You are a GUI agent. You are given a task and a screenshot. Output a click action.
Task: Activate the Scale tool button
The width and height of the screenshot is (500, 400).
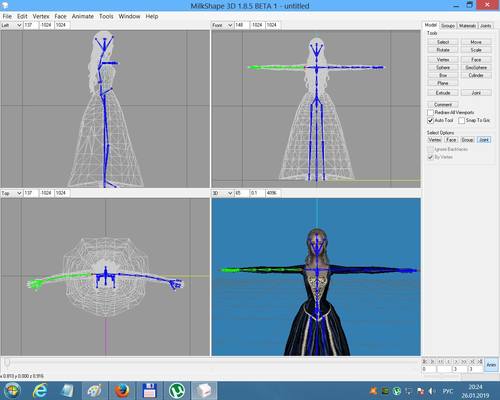pyautogui.click(x=476, y=50)
